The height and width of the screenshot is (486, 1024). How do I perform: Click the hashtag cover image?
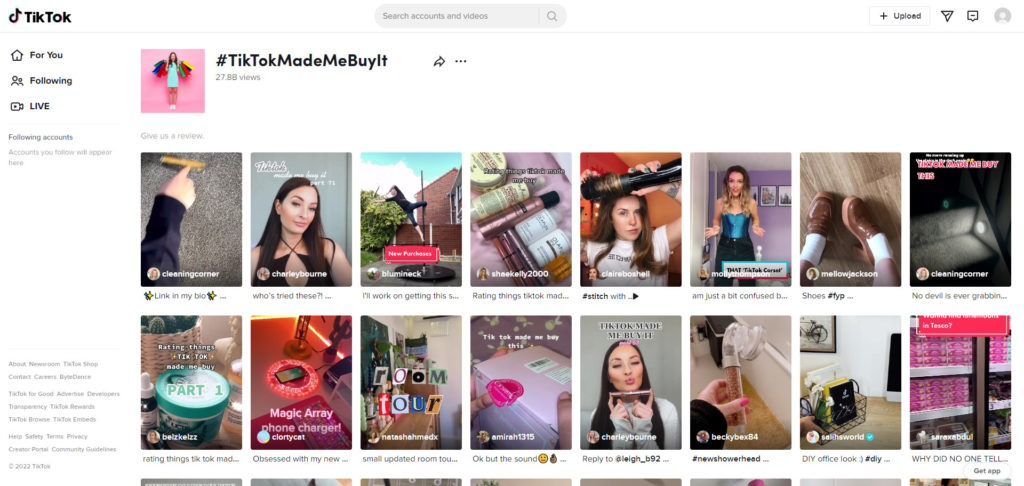point(172,81)
